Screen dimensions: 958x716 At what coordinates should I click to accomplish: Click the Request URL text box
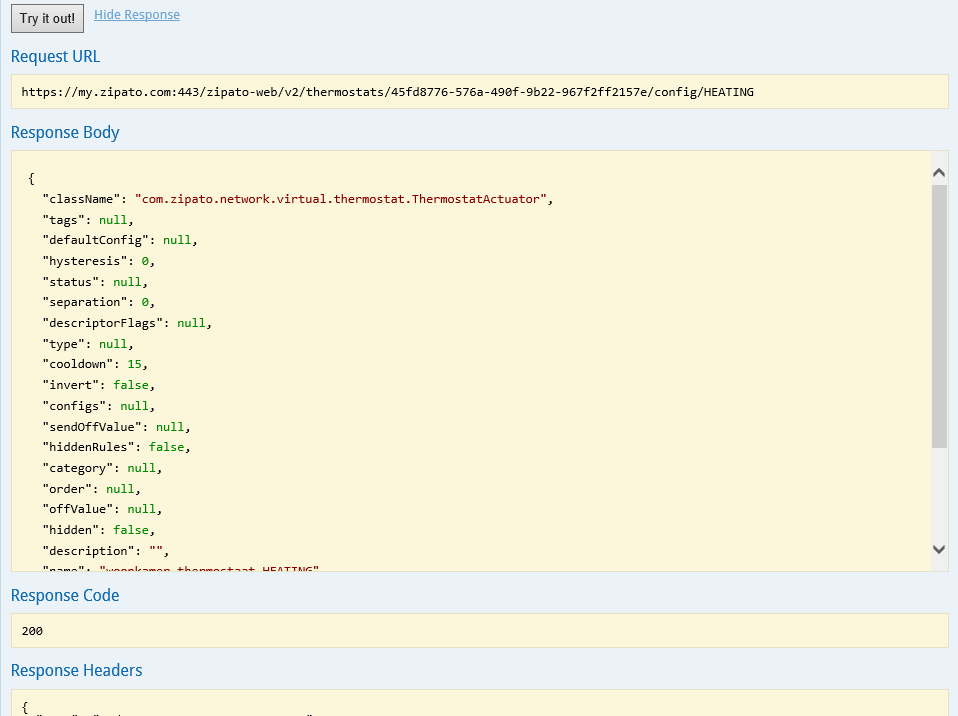coord(479,91)
